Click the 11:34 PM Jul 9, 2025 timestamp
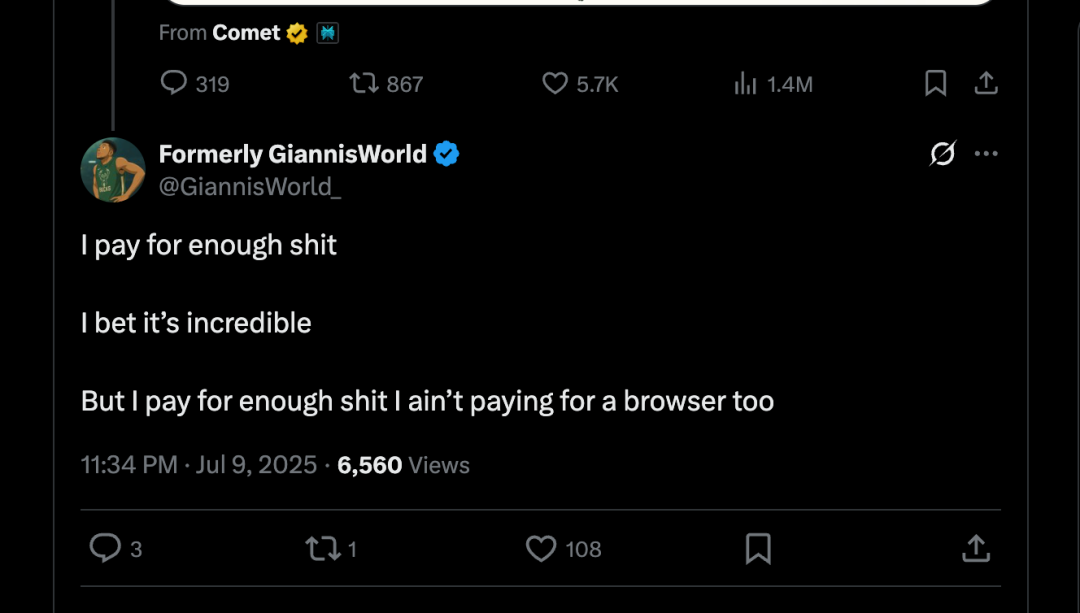1080x613 pixels. click(198, 465)
